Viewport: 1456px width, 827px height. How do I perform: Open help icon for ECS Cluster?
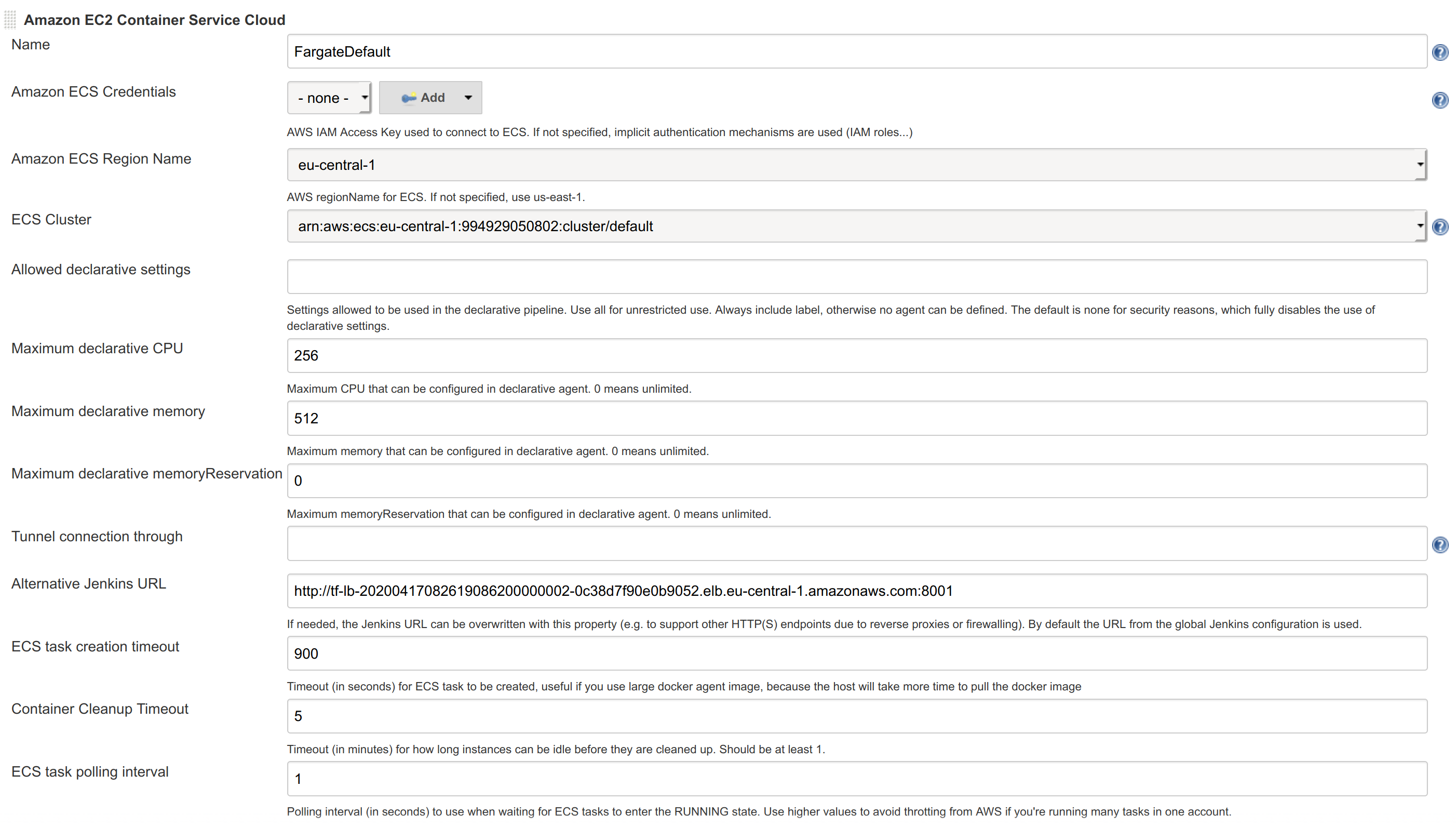coord(1439,226)
